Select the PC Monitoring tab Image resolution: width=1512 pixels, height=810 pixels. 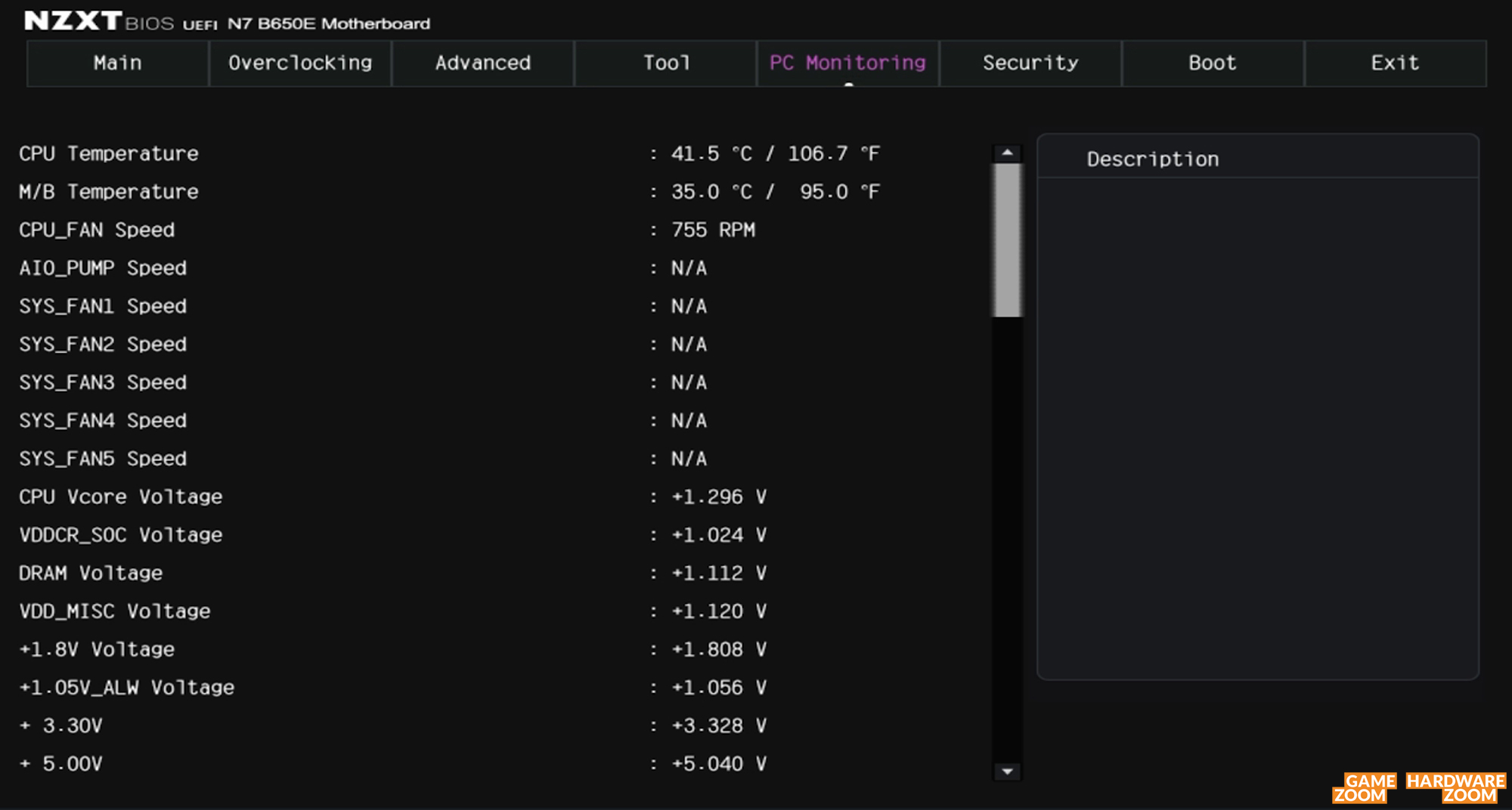tap(848, 63)
